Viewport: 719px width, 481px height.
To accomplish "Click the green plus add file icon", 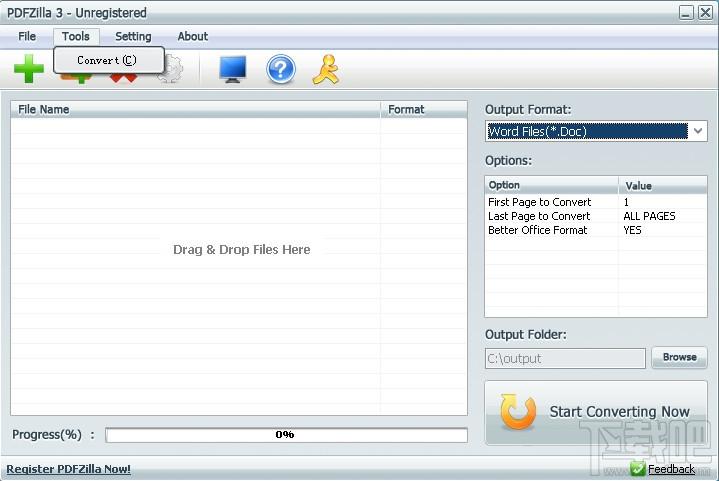I will click(x=29, y=69).
